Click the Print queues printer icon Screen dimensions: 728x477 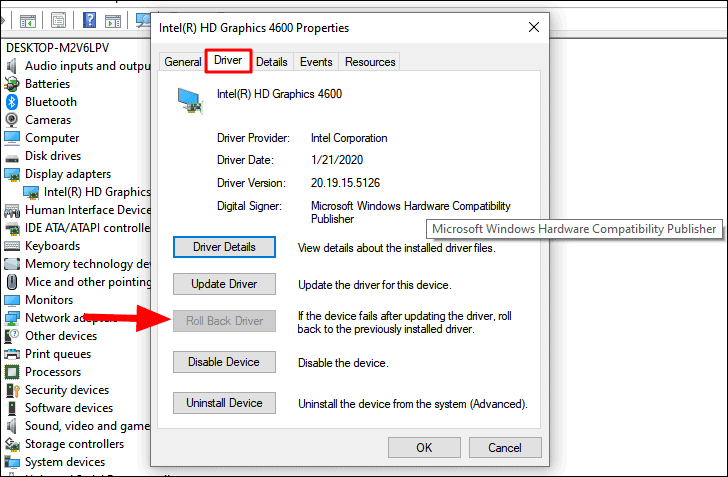coord(12,354)
